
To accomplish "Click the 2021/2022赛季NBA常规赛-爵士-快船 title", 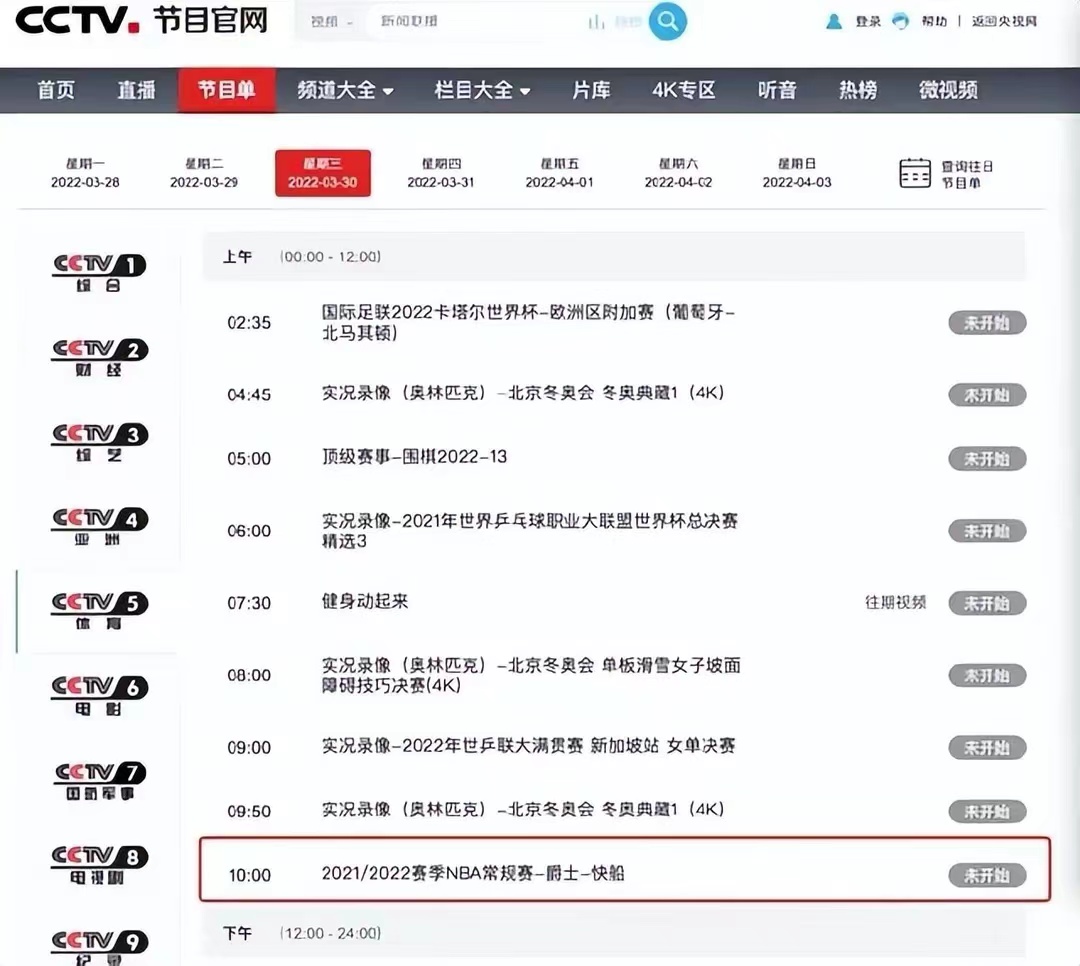I will click(473, 874).
